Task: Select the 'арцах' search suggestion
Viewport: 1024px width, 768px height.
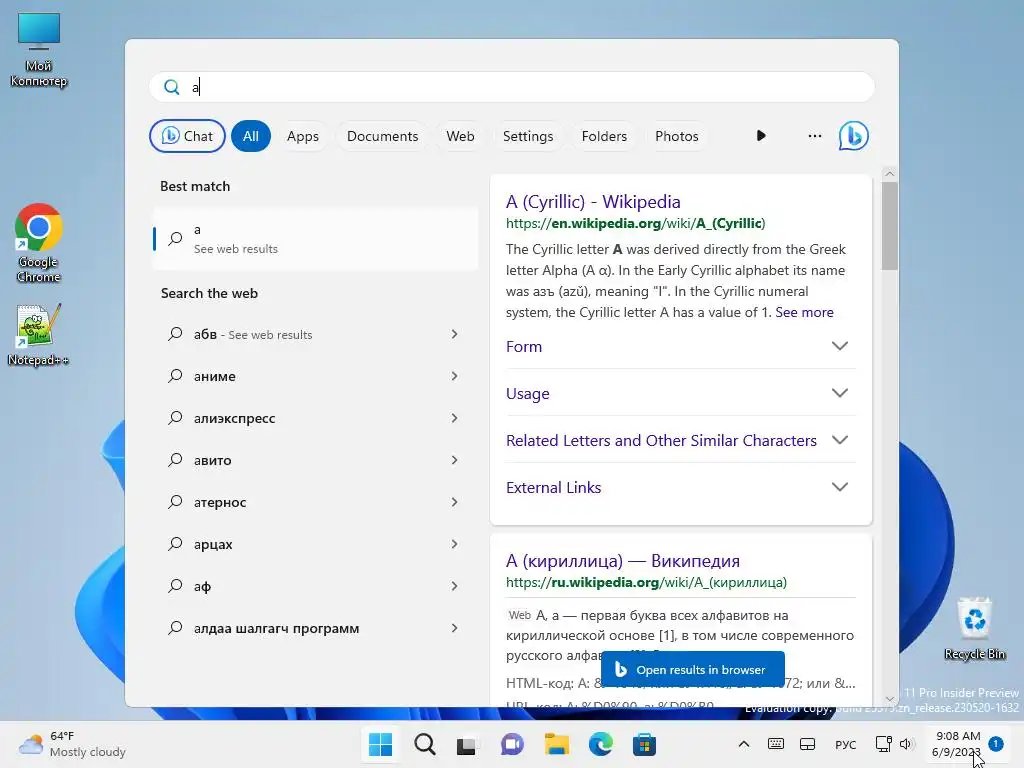Action: click(x=315, y=544)
